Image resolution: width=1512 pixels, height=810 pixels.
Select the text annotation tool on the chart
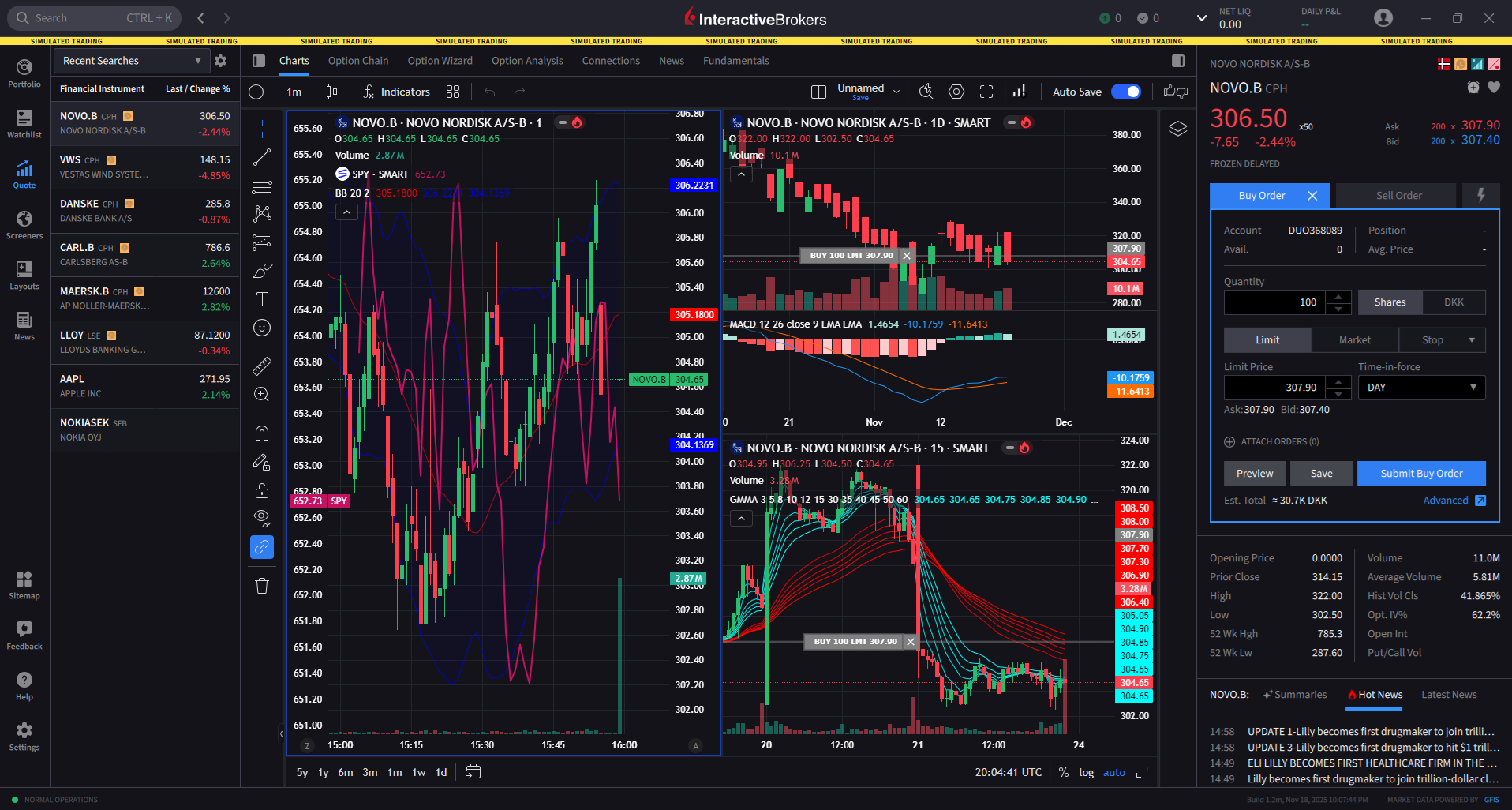pyautogui.click(x=261, y=299)
